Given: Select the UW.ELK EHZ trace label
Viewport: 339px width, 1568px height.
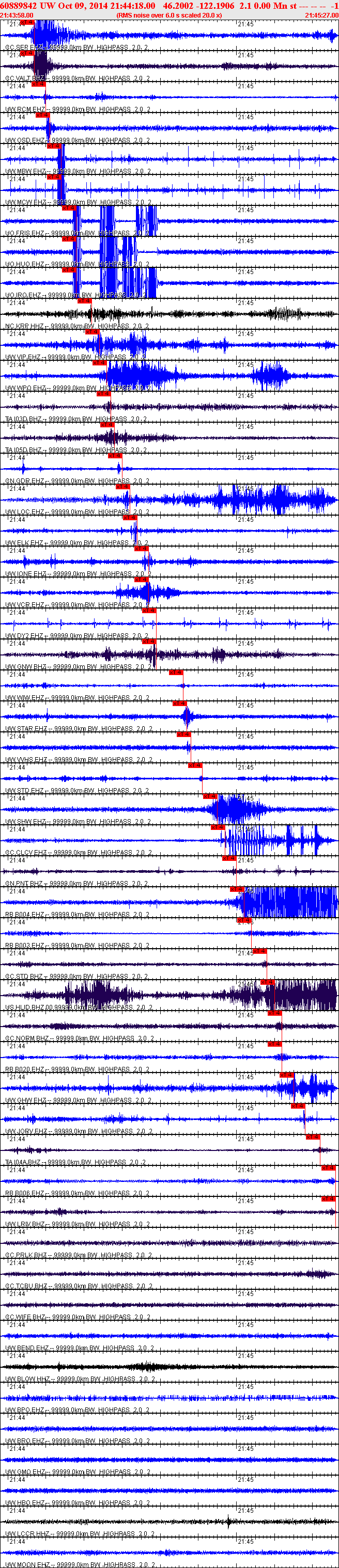Looking at the screenshot, I should coord(76,543).
